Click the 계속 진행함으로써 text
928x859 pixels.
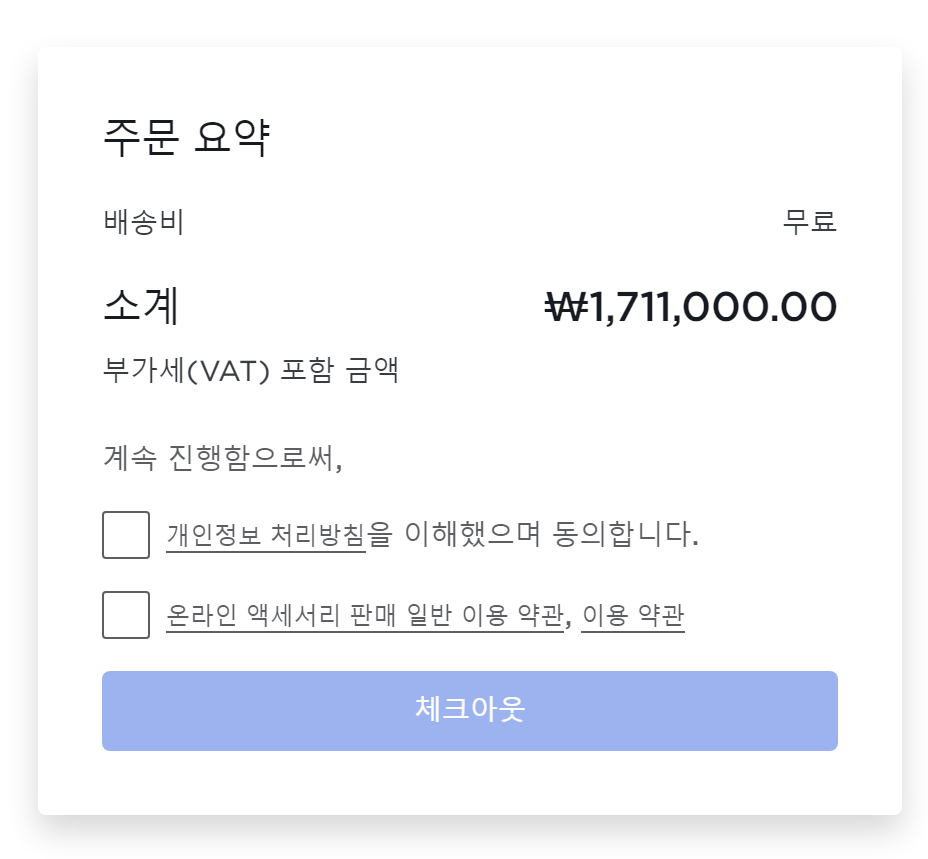click(x=222, y=458)
